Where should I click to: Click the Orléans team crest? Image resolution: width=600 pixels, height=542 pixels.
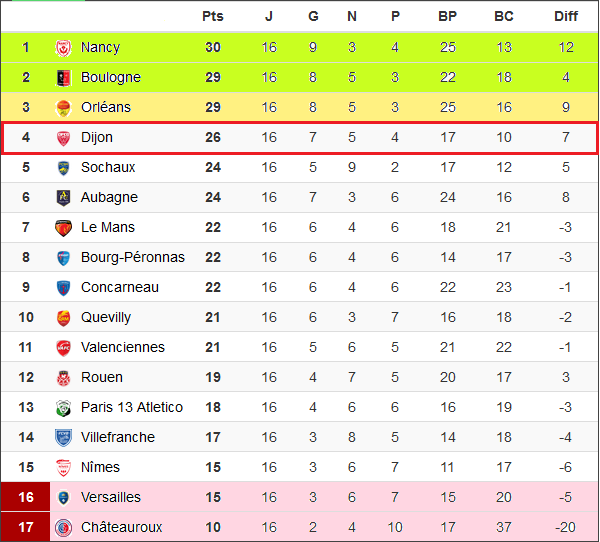tap(63, 107)
